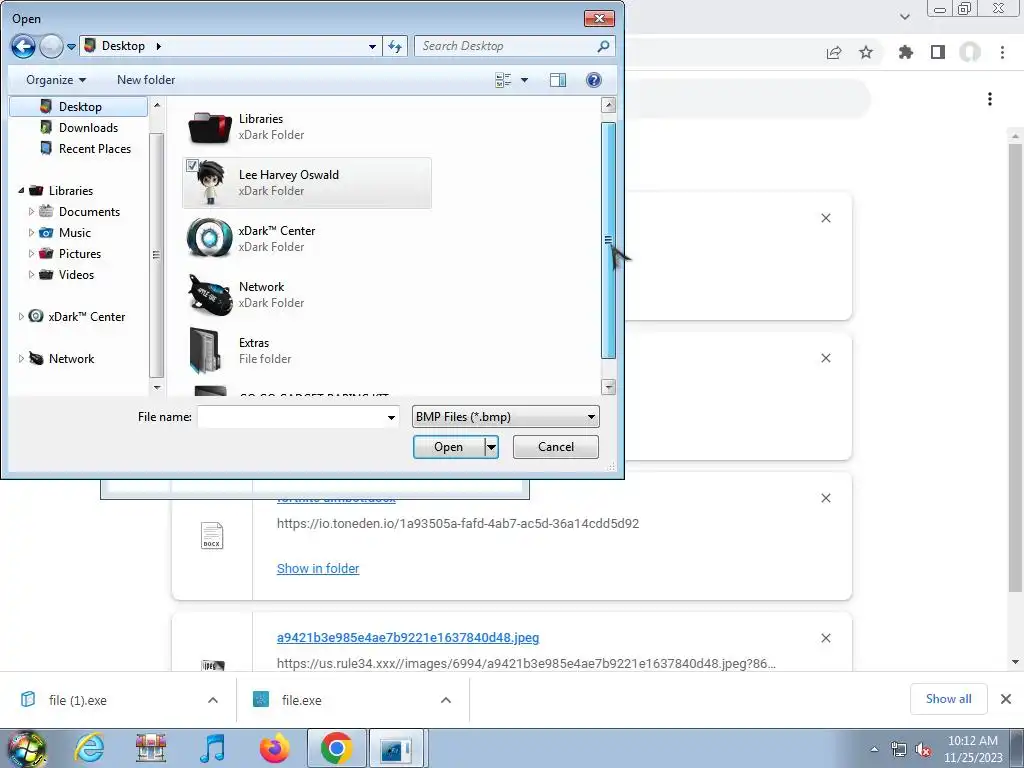This screenshot has width=1024, height=768.
Task: Remove the jpeg download entry with X
Action: (826, 638)
